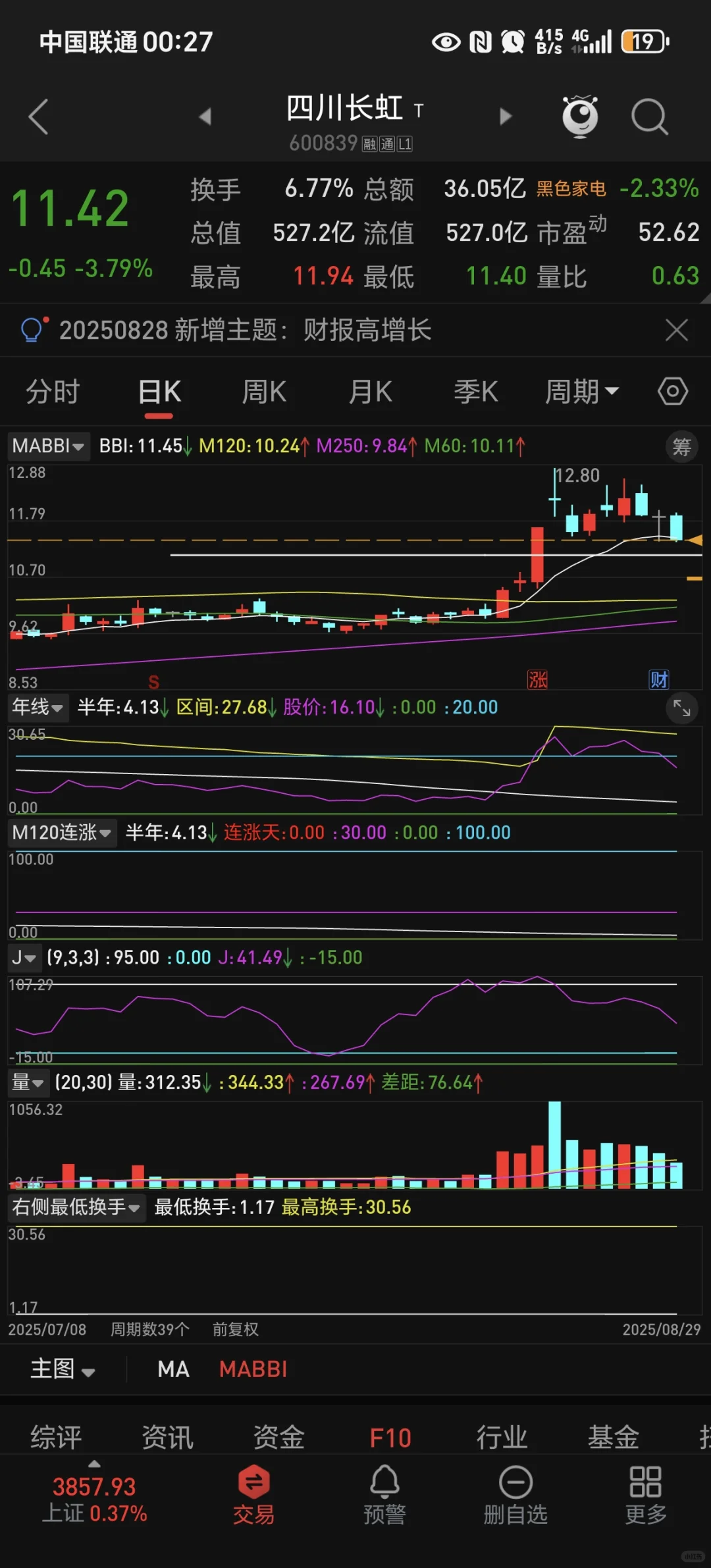Tap the 市盈 52.62 value
The width and height of the screenshot is (711, 1568).
click(x=668, y=232)
